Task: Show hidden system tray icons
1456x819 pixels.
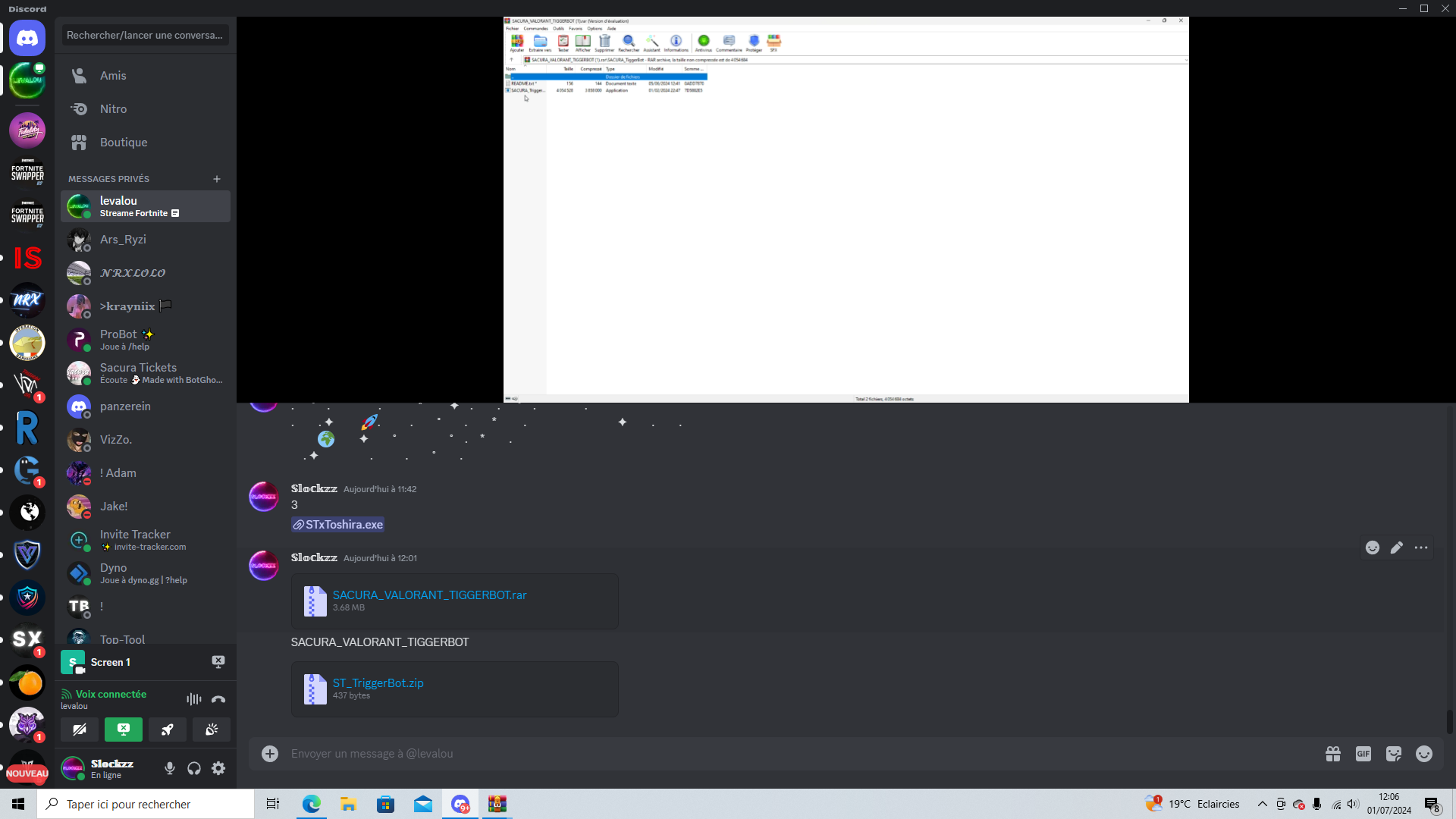Action: tap(1263, 804)
